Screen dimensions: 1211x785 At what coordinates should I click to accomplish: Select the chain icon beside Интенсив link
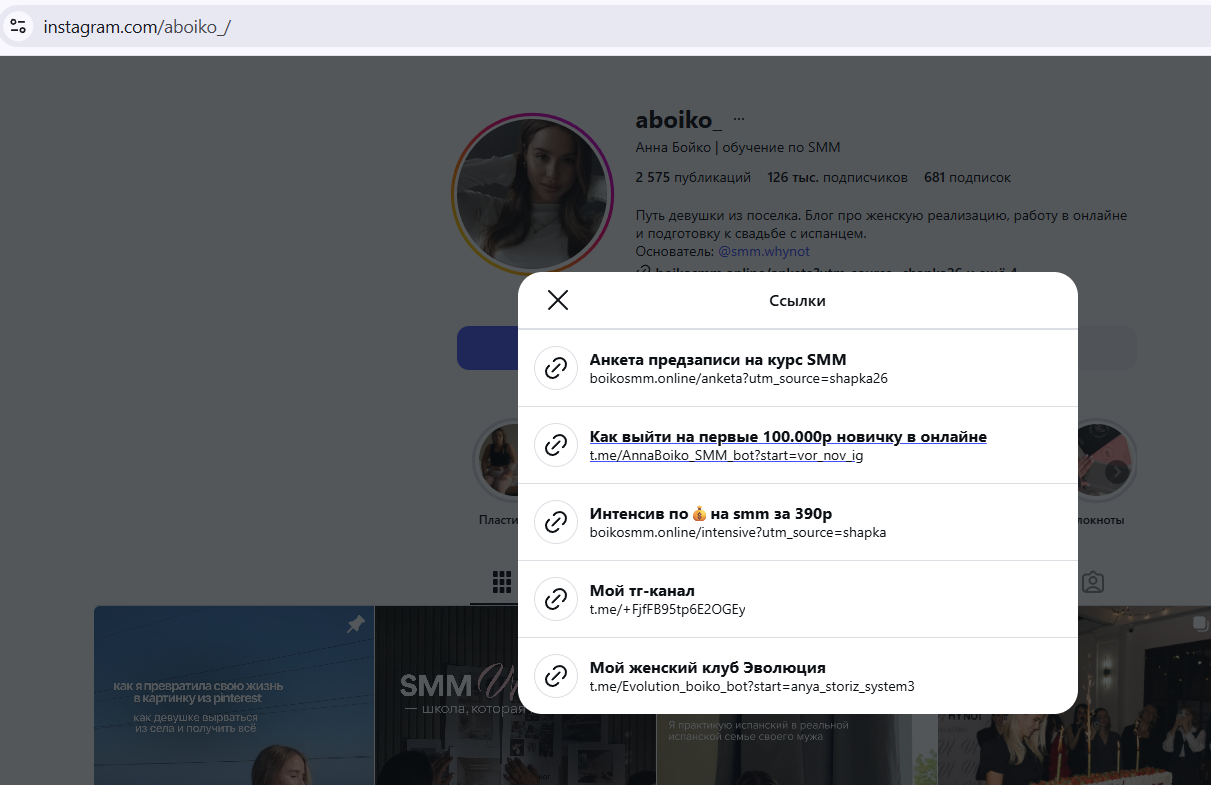coord(556,522)
